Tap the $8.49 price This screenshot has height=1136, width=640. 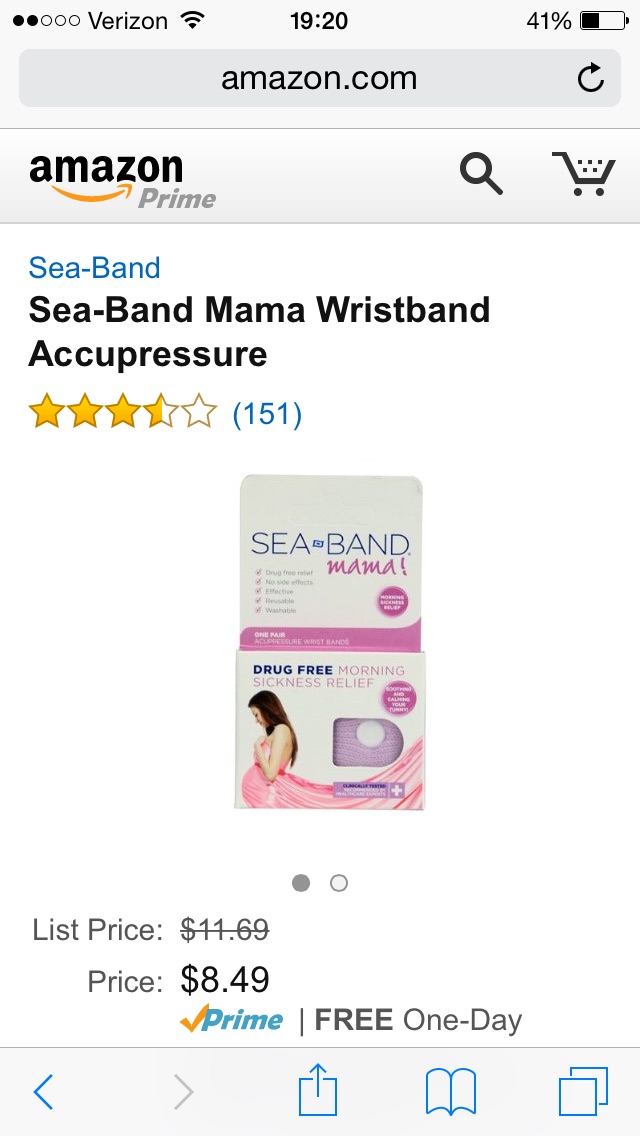point(225,980)
